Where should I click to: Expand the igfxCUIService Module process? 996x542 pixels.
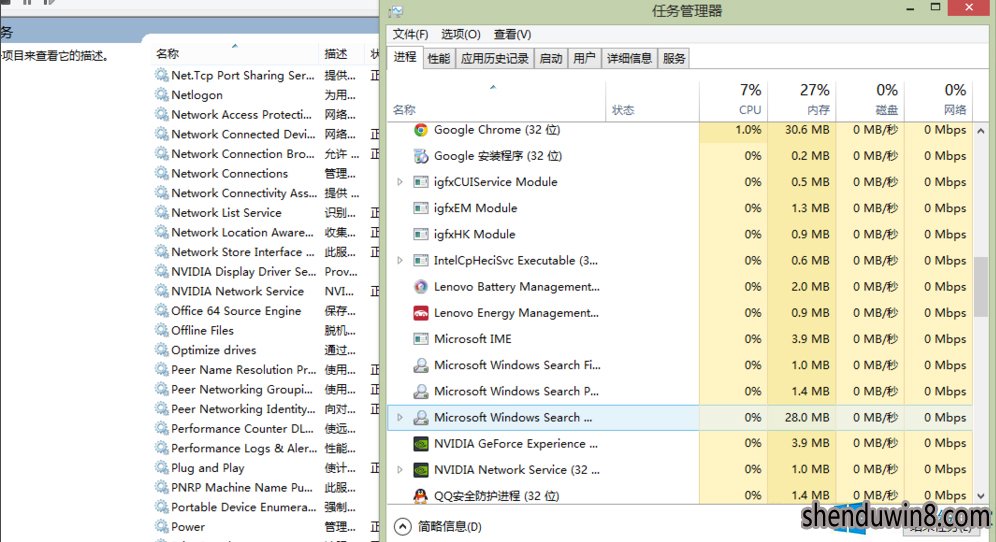[x=400, y=182]
